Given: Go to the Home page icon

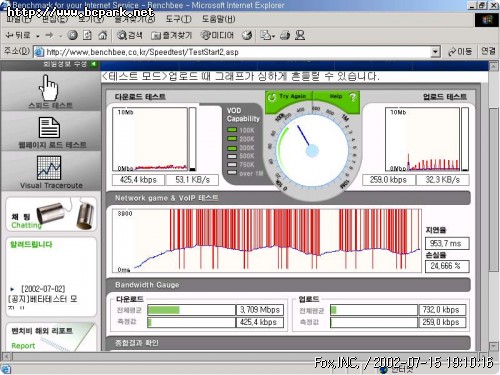Looking at the screenshot, I should [103, 35].
